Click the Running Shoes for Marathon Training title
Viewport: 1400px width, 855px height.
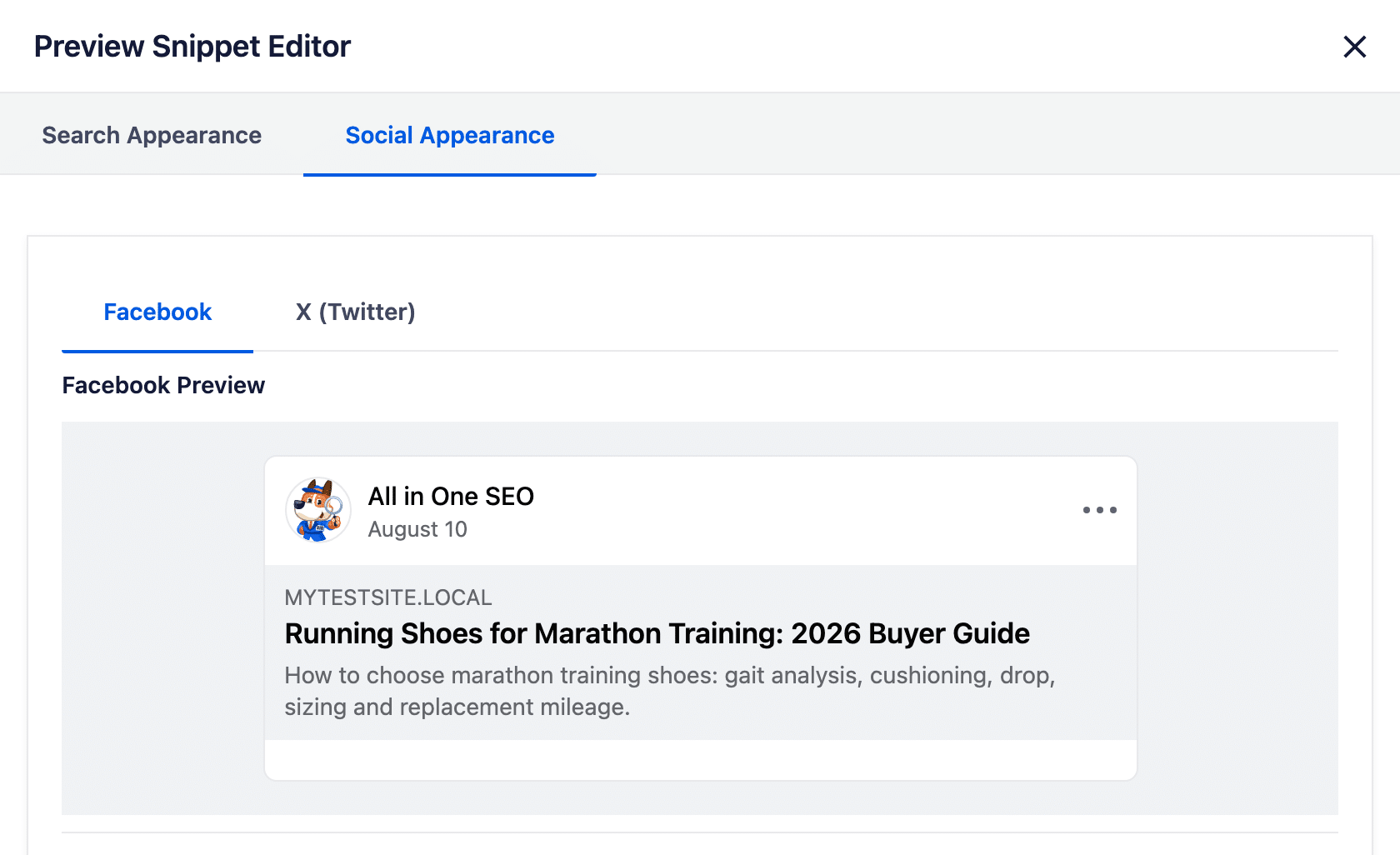click(x=657, y=633)
